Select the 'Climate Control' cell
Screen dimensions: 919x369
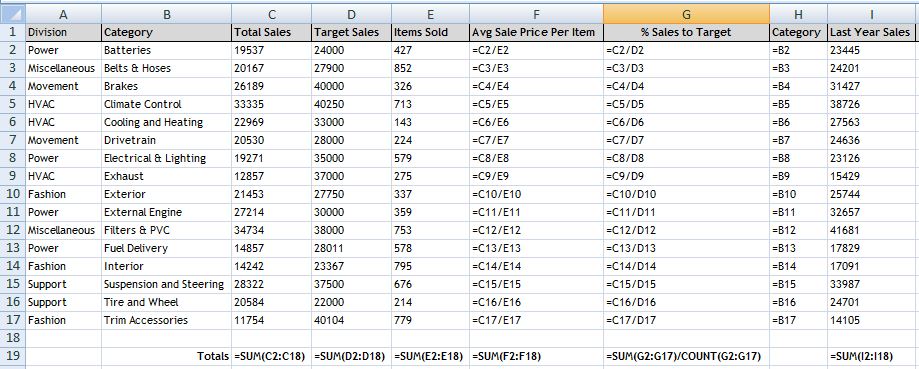(166, 104)
